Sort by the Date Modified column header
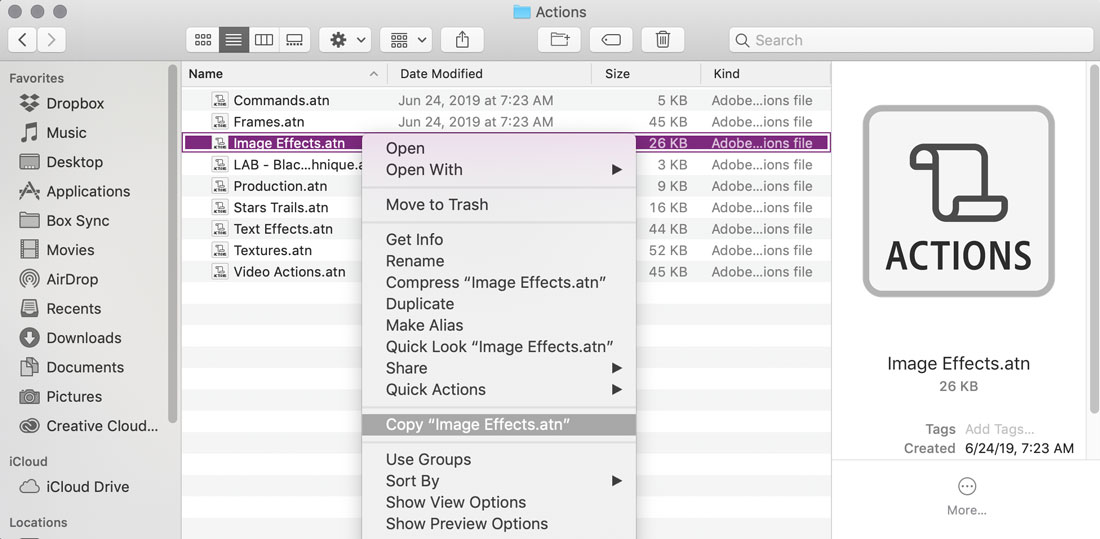Image resolution: width=1100 pixels, height=539 pixels. [x=490, y=74]
